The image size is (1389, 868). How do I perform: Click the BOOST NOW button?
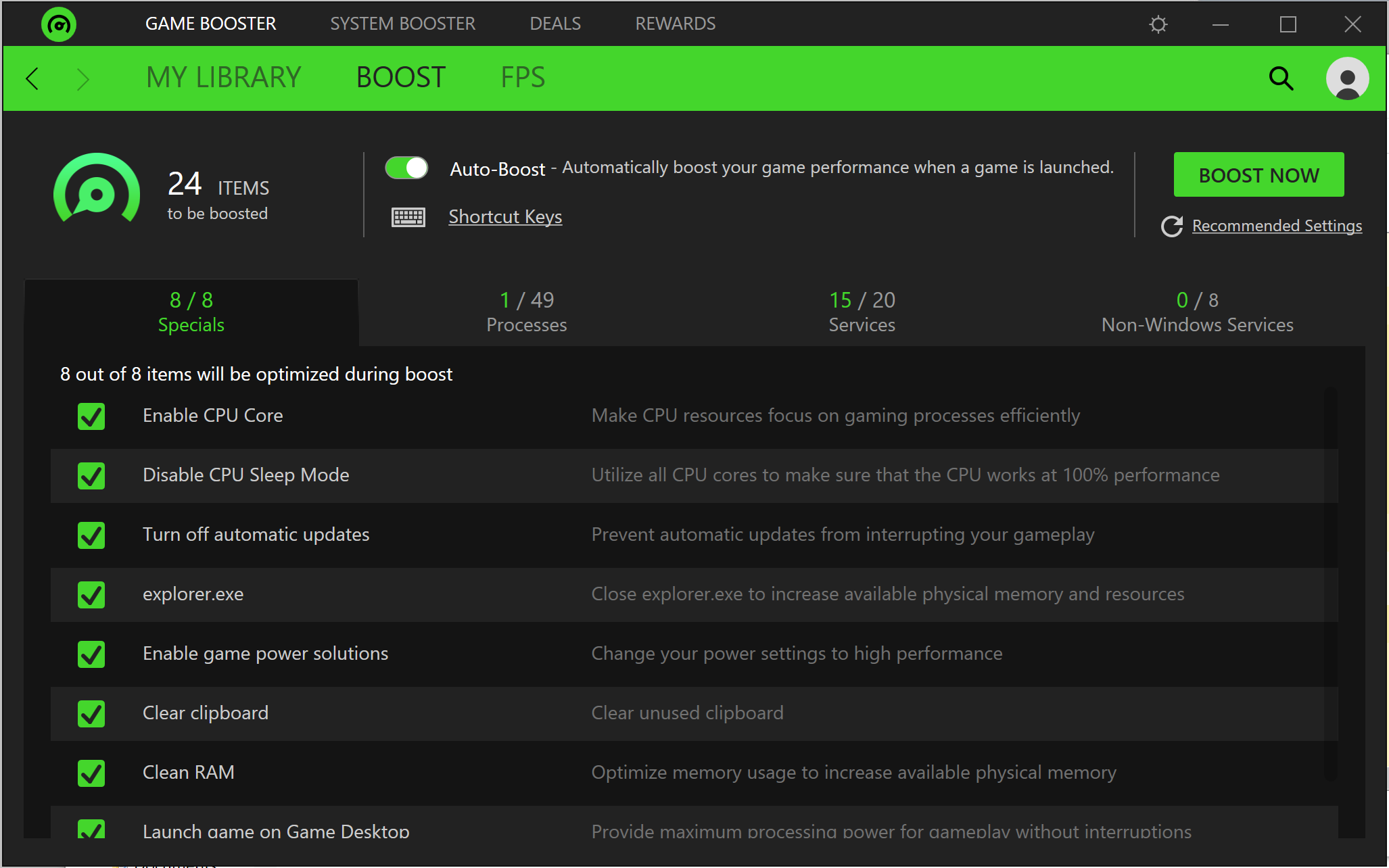(x=1258, y=174)
